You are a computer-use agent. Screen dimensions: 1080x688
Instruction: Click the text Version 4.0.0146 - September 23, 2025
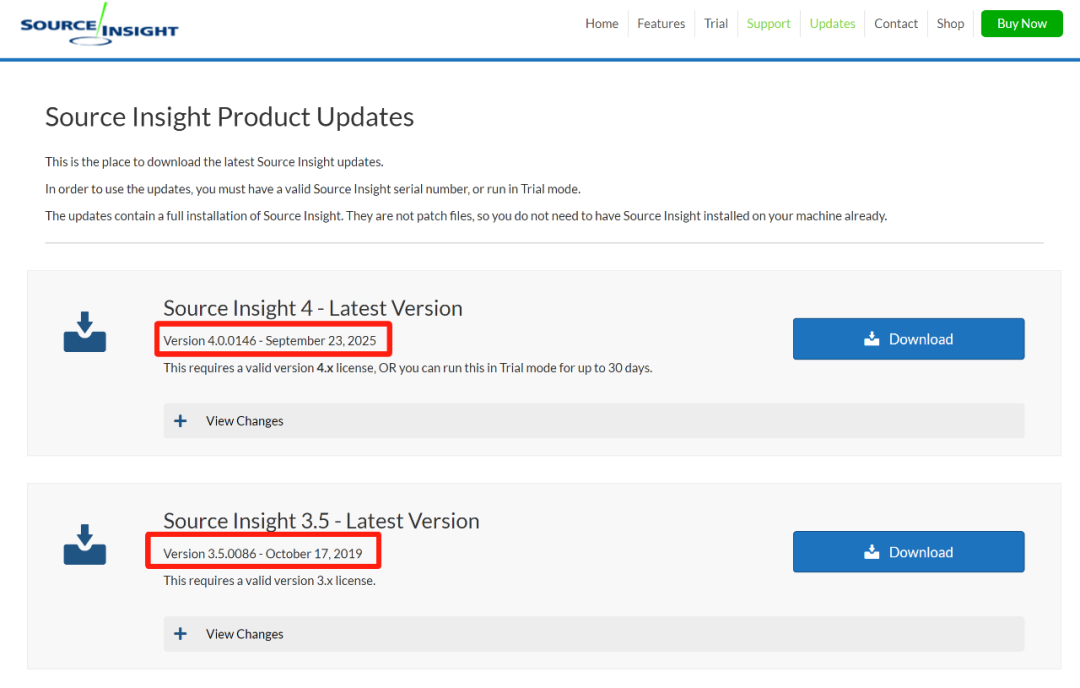point(269,341)
